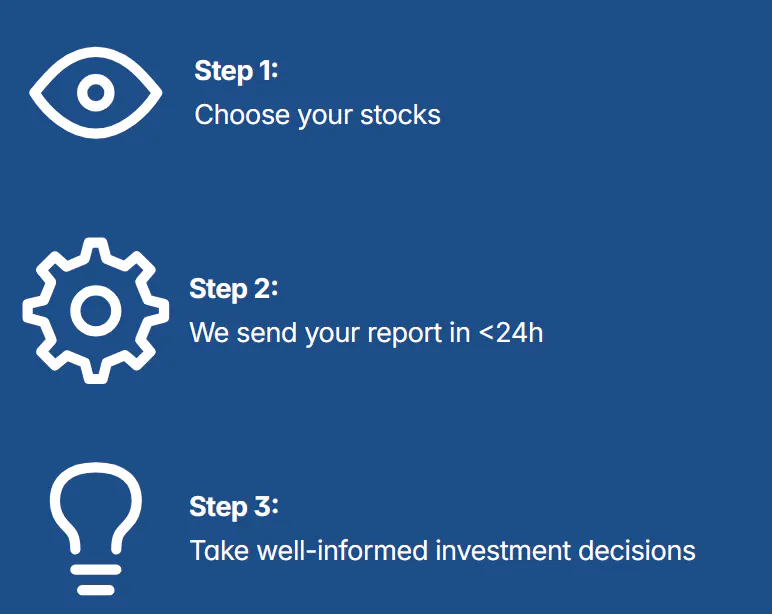Click the word 'investment' in Step 3
Viewport: 772px width, 614px height.
click(503, 550)
